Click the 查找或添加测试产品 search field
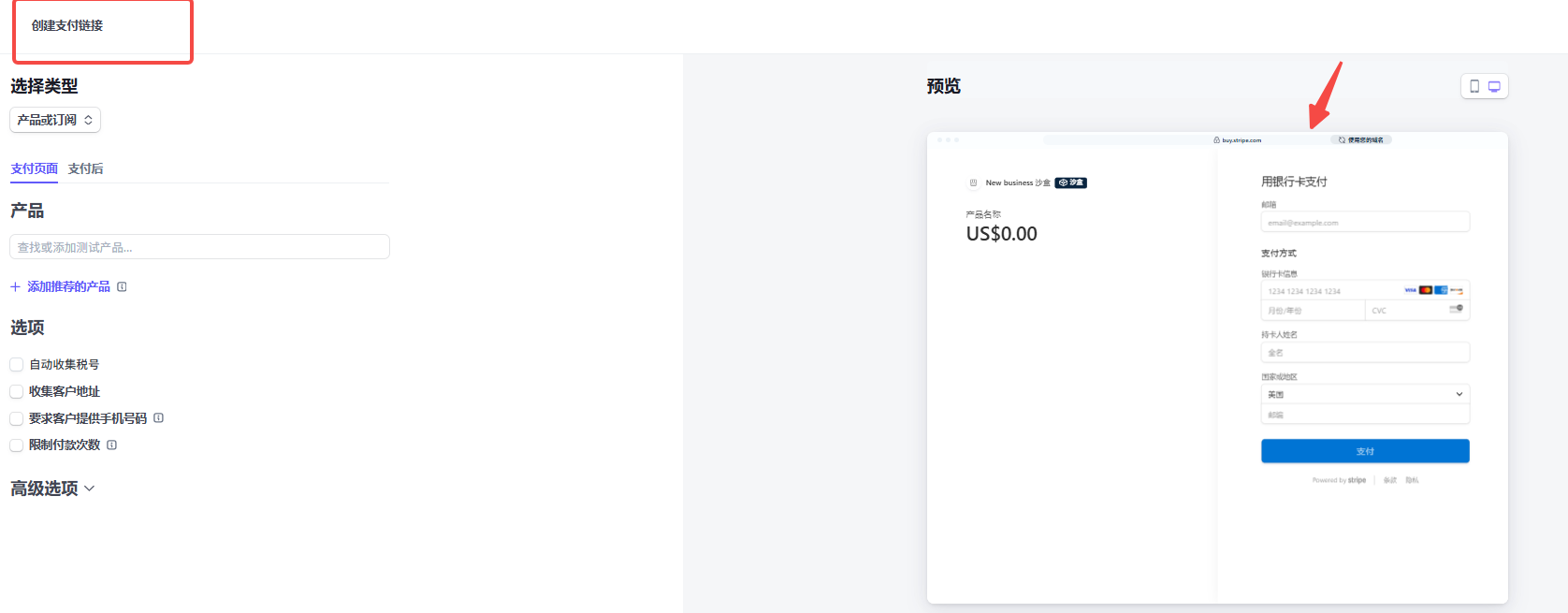The height and width of the screenshot is (613, 1568). coord(199,246)
